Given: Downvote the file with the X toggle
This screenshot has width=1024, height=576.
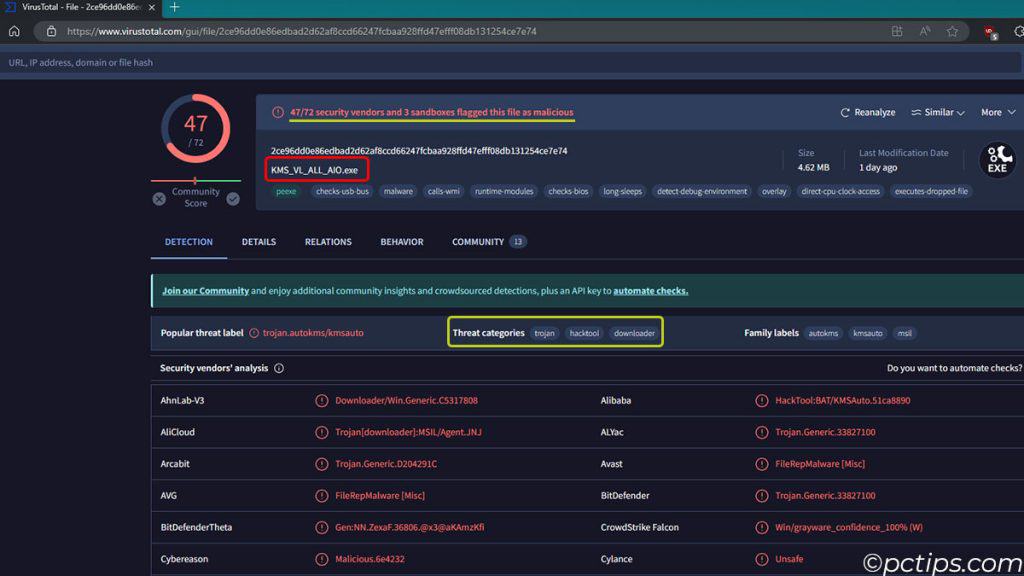Looking at the screenshot, I should tap(158, 199).
